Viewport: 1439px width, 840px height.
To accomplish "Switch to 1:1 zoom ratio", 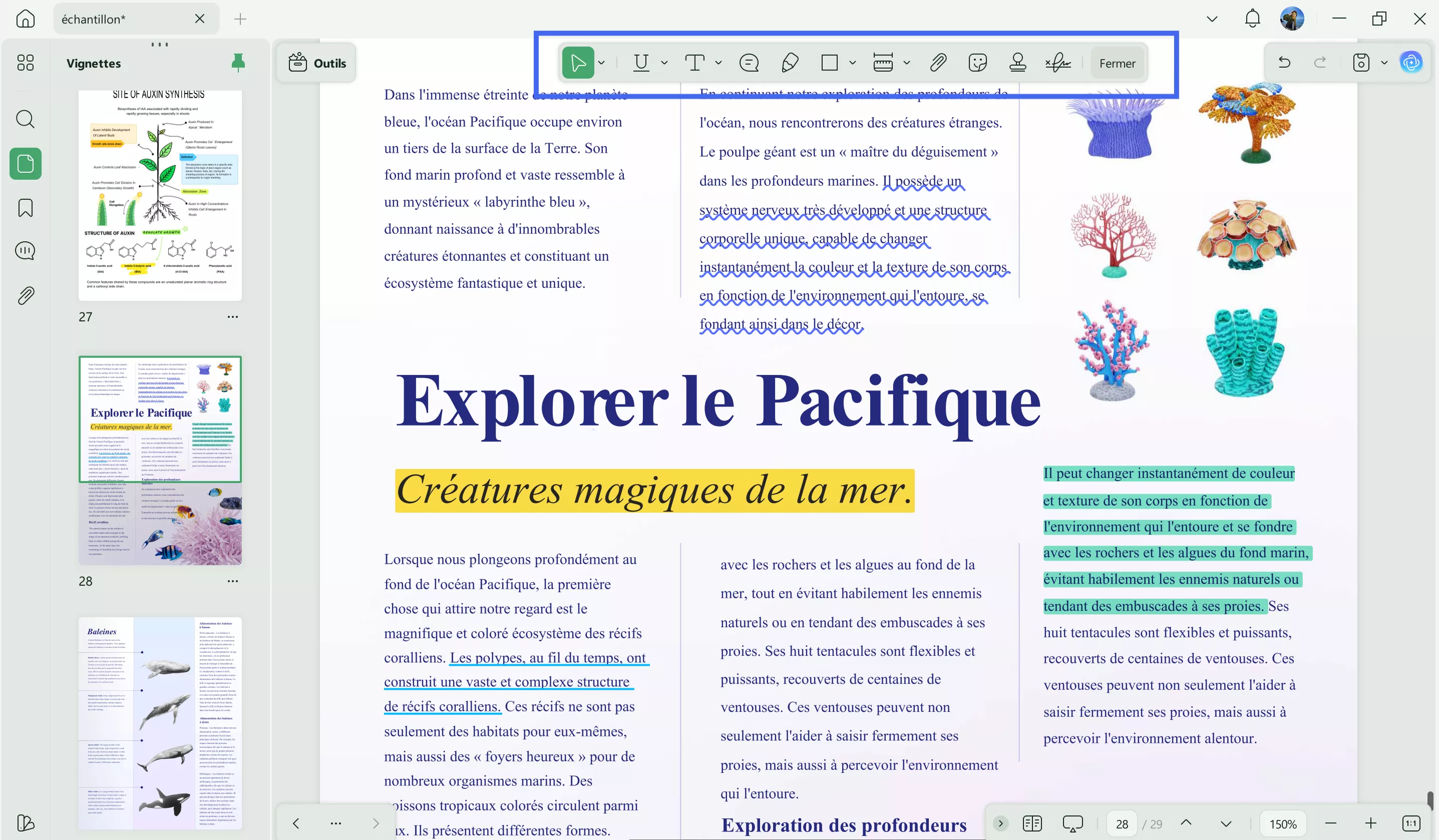I will click(1410, 823).
